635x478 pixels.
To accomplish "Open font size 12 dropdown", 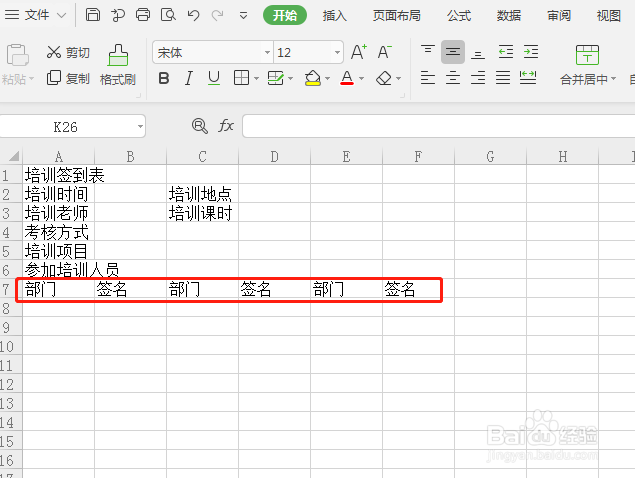I will tap(337, 52).
